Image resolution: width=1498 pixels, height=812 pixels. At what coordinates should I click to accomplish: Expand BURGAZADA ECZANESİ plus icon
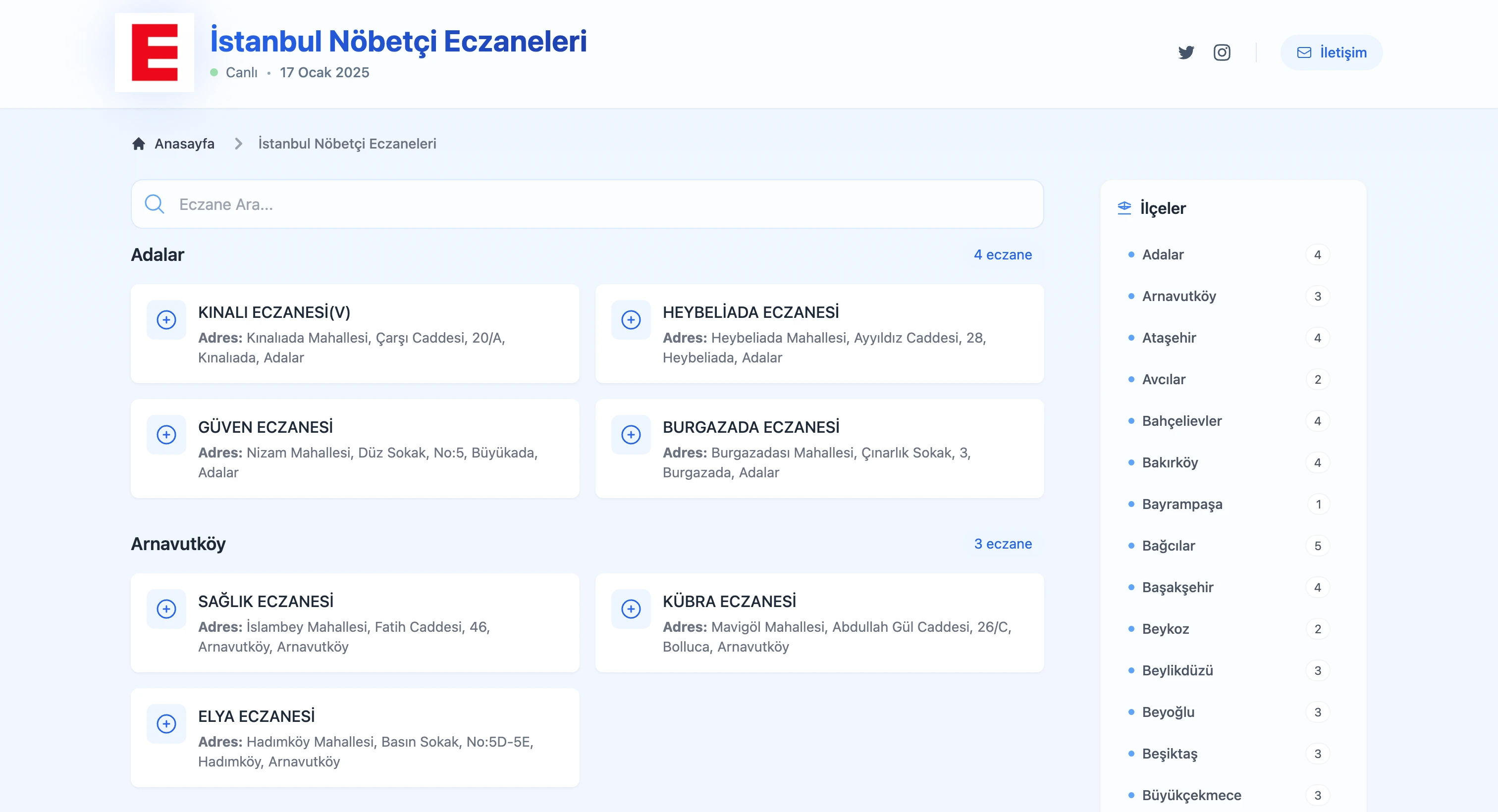631,435
